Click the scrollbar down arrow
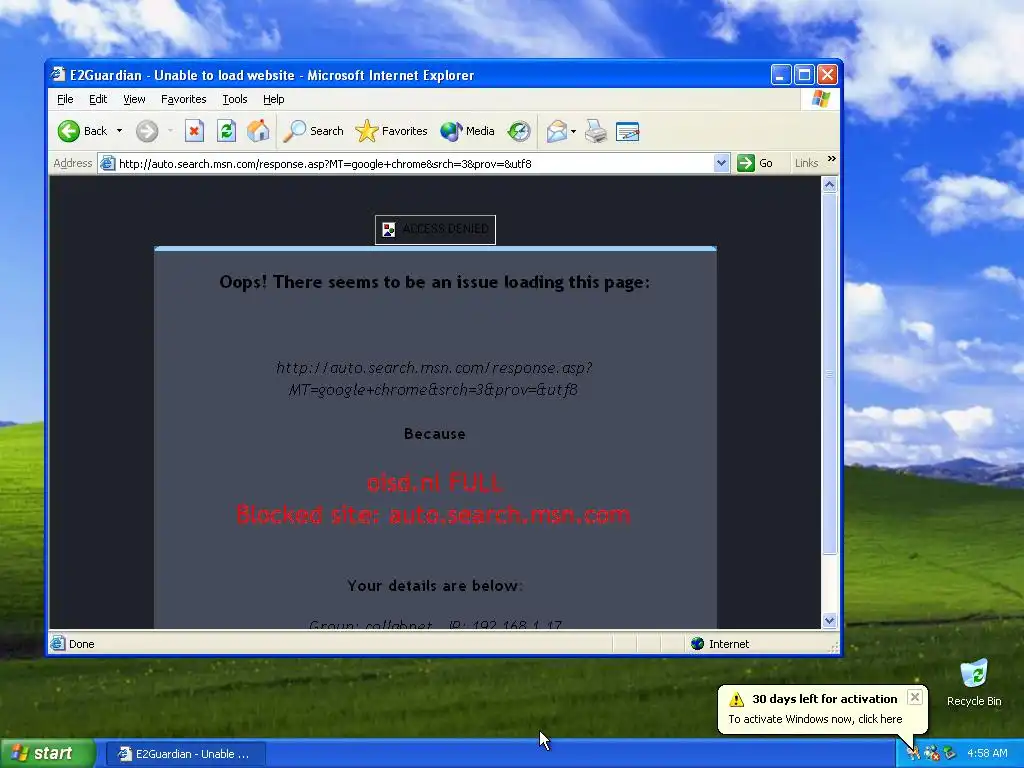The height and width of the screenshot is (768, 1024). [x=829, y=620]
